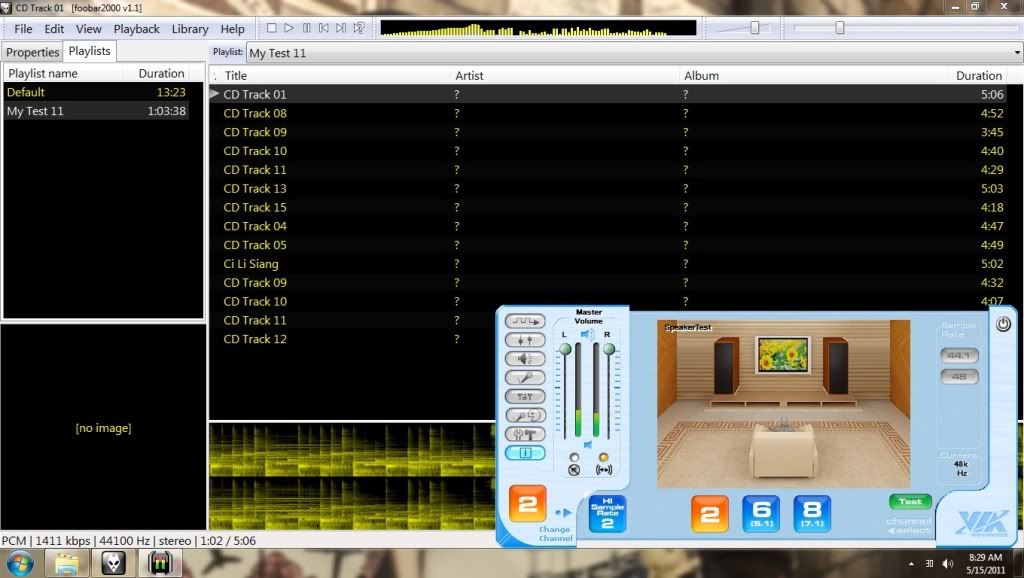Open the microphone icon page in VIA sidebar
1024x578 pixels.
[525, 377]
